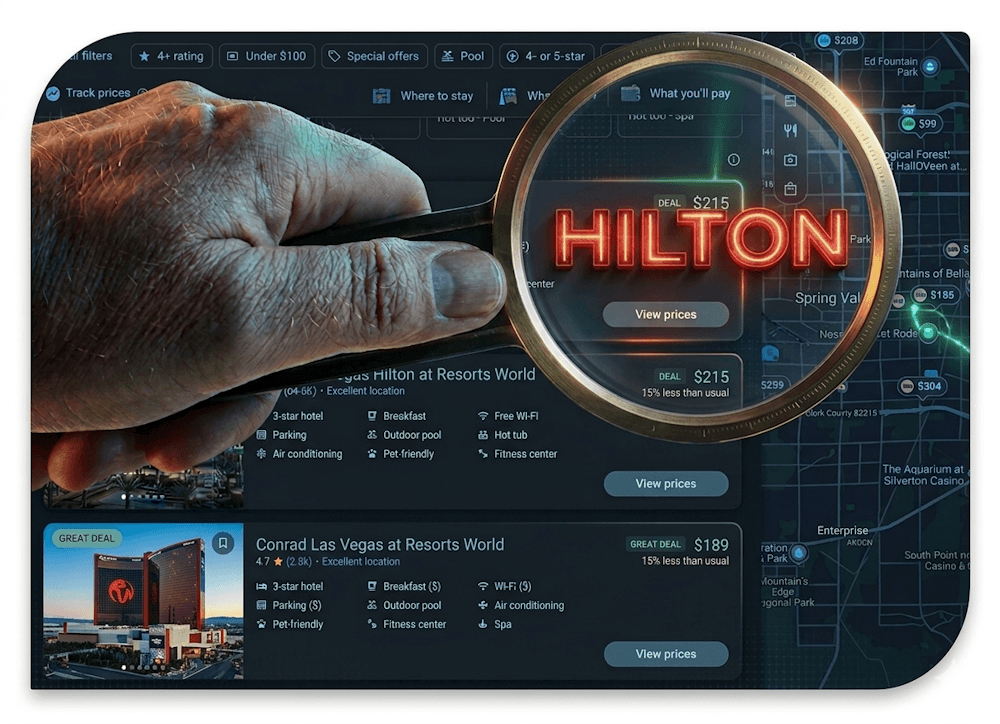Click the swimmer icon in Pool chip
Image resolution: width=1000 pixels, height=724 pixels.
tap(448, 56)
